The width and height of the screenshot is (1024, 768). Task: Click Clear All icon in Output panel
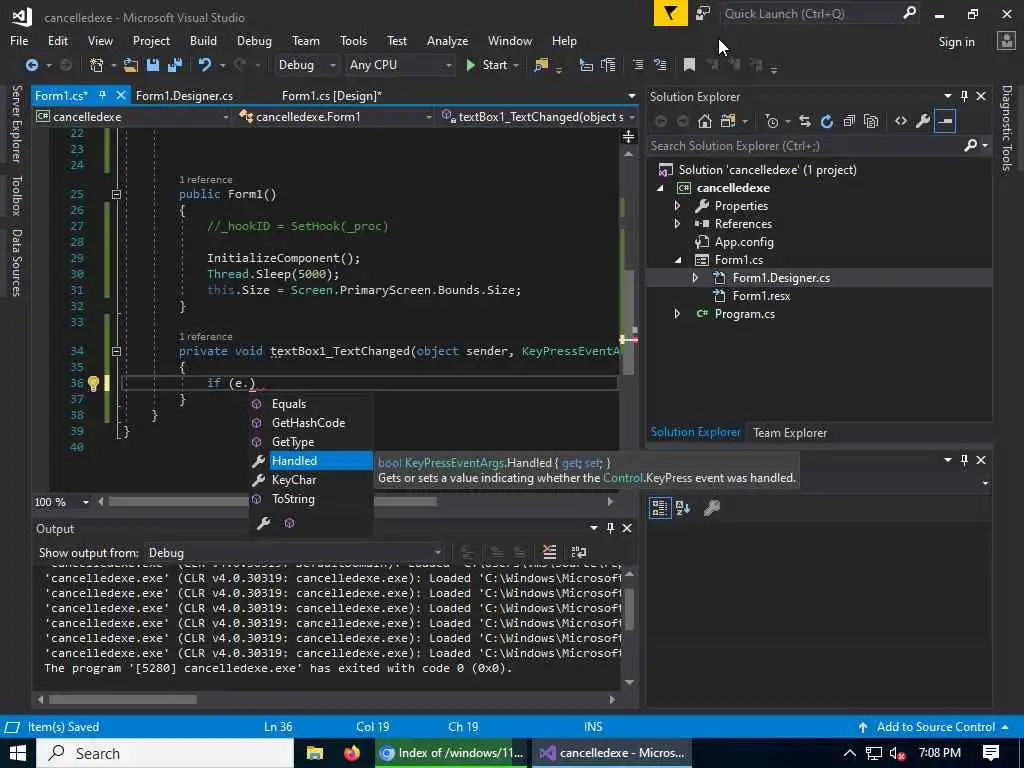[x=550, y=552]
